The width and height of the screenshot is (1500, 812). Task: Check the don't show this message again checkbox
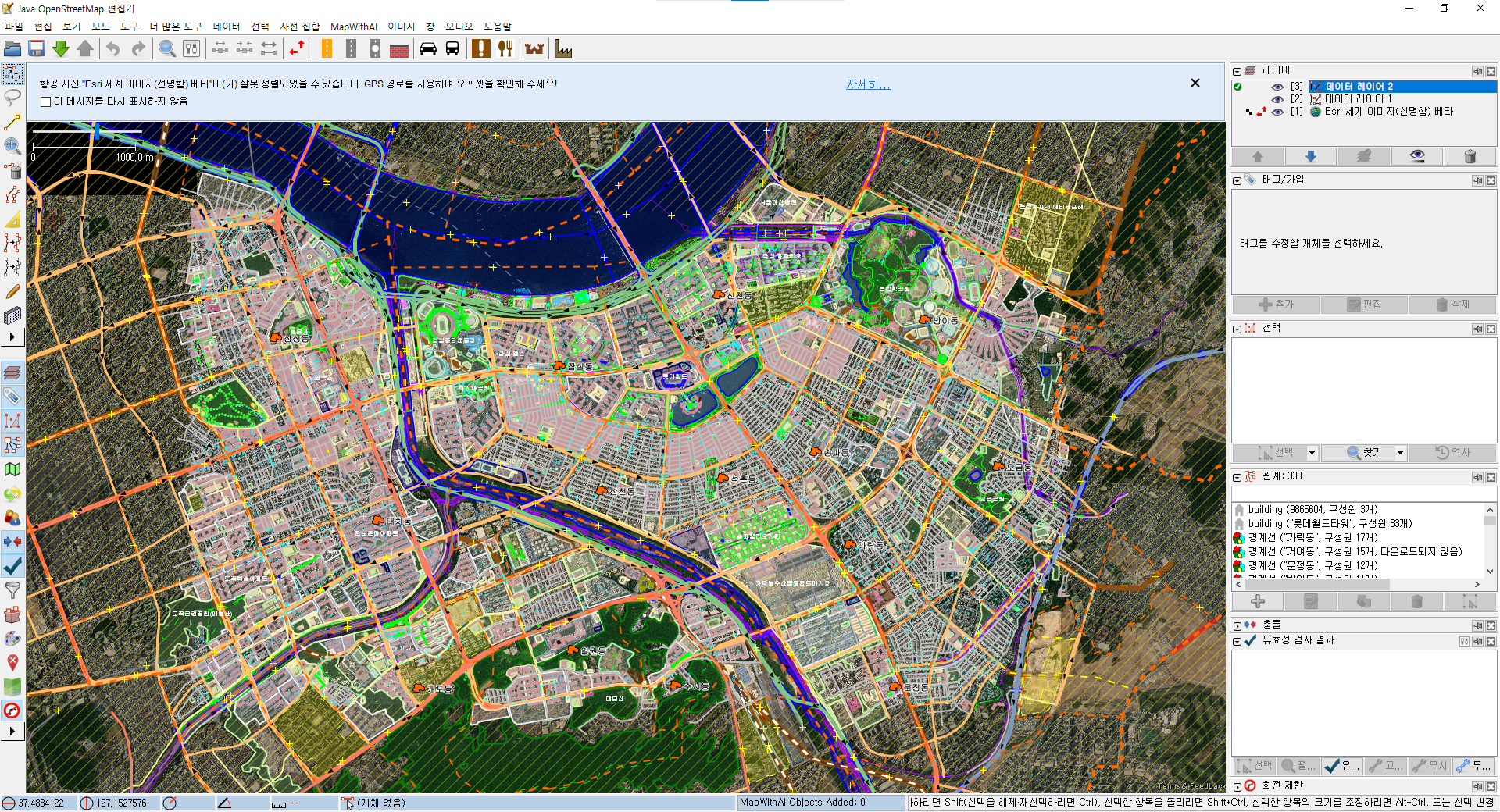click(x=45, y=101)
